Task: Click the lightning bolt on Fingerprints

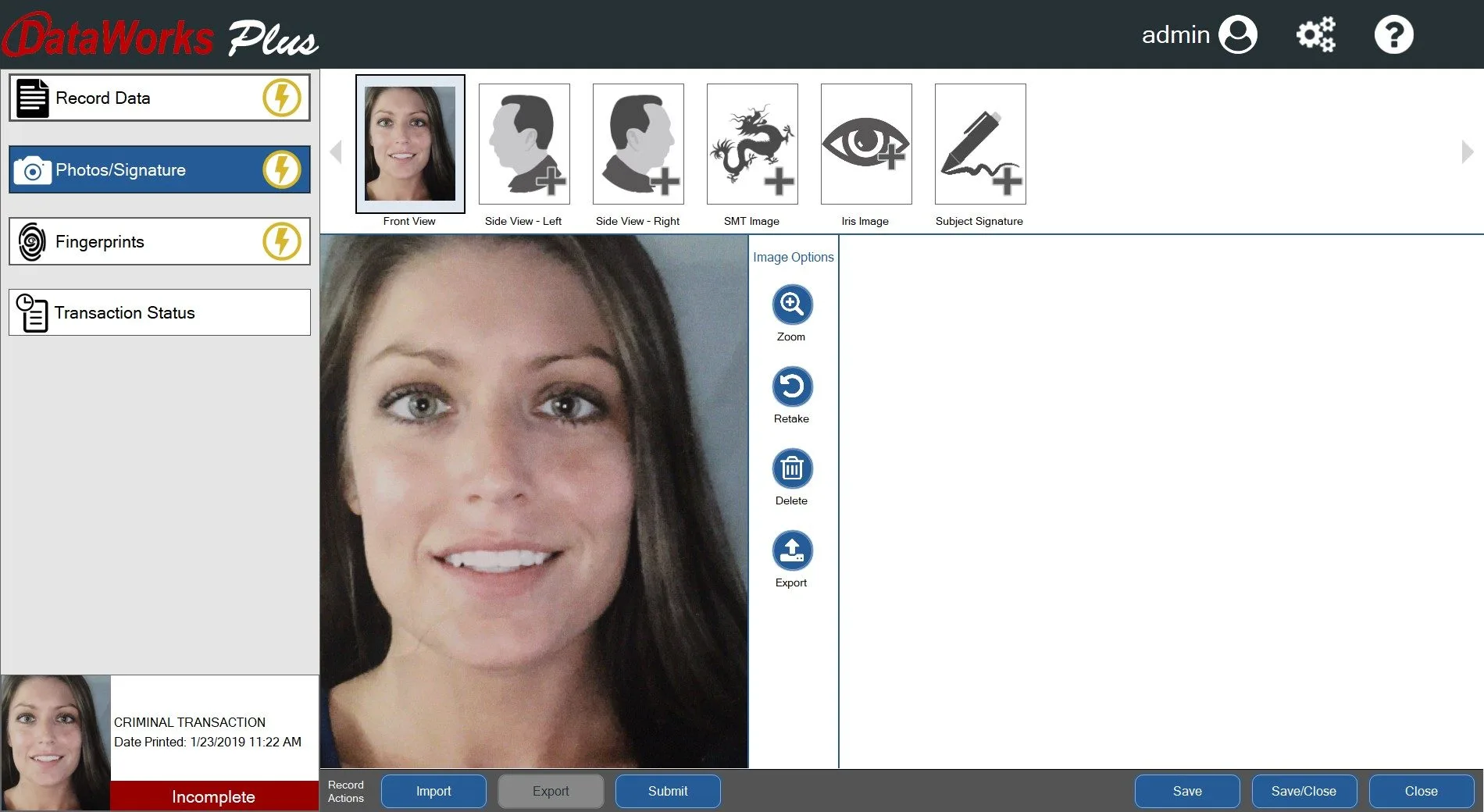Action: (281, 242)
